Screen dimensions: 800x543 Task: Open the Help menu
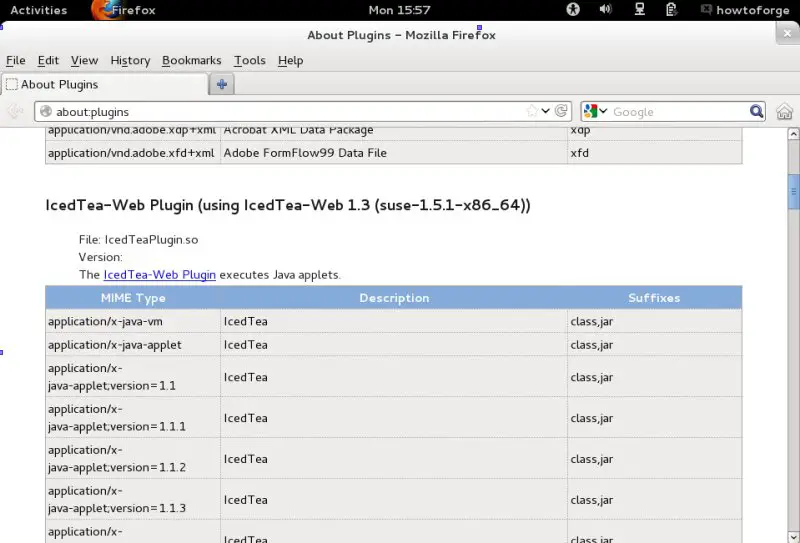click(x=290, y=60)
